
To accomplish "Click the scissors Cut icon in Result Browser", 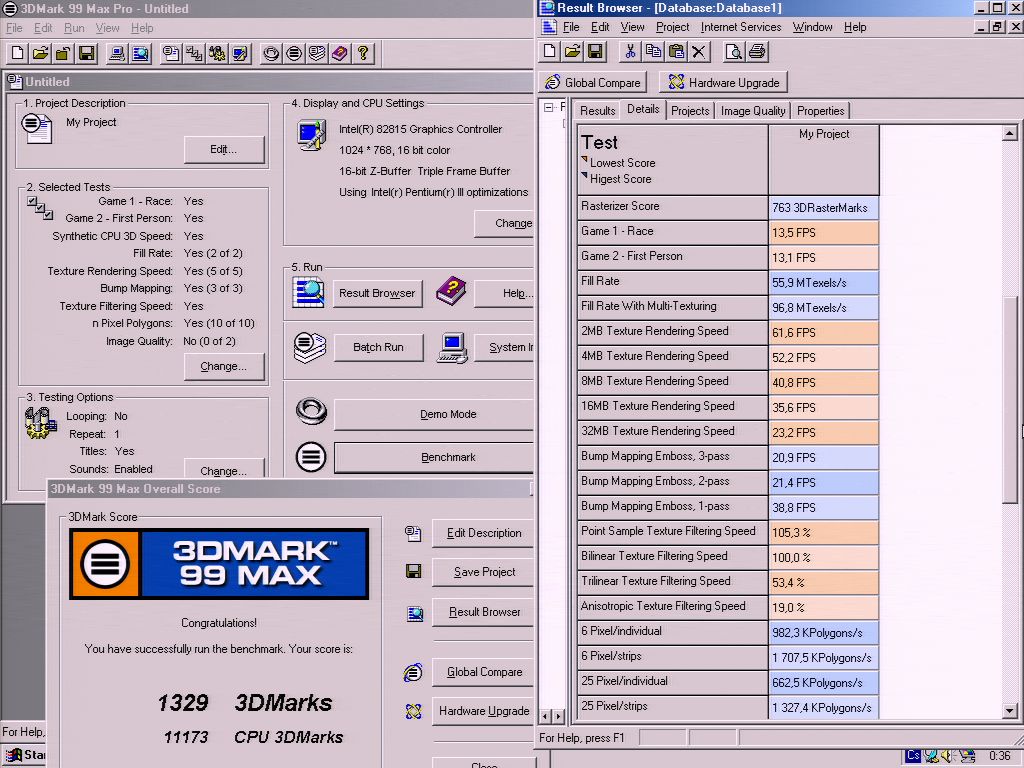I will tap(630, 52).
